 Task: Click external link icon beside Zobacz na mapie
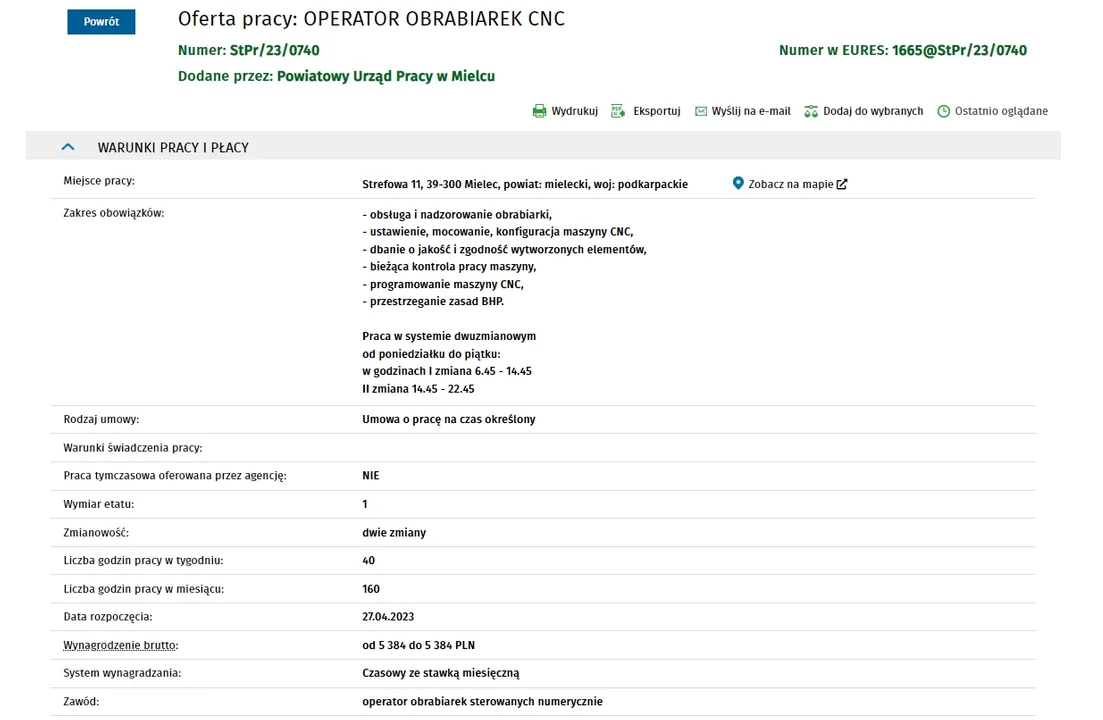(x=842, y=184)
